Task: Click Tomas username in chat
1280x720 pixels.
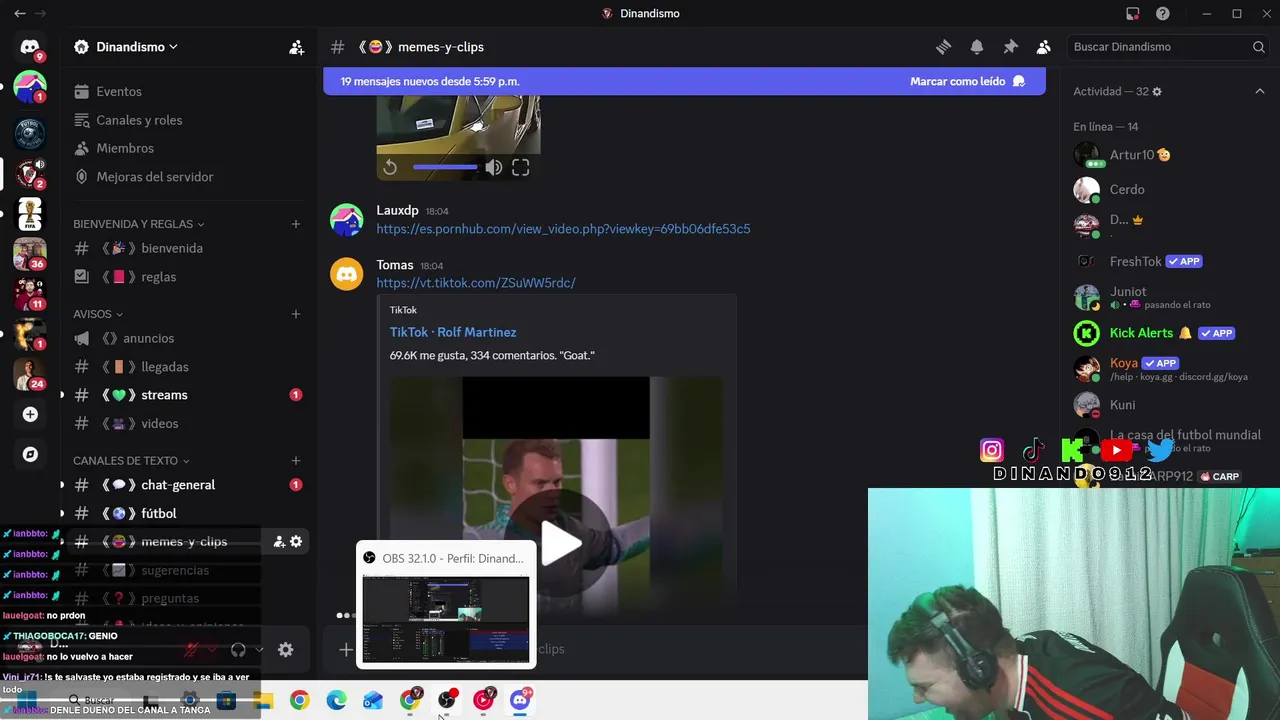Action: (395, 265)
